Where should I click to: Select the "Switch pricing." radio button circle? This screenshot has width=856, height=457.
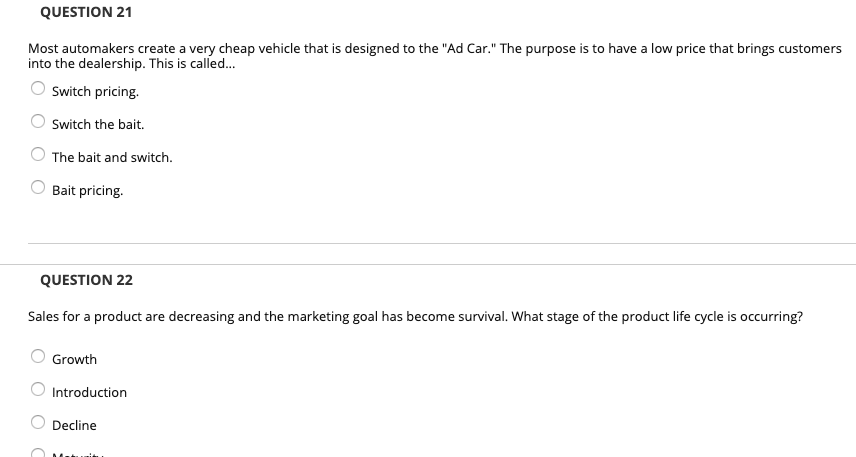pyautogui.click(x=38, y=88)
